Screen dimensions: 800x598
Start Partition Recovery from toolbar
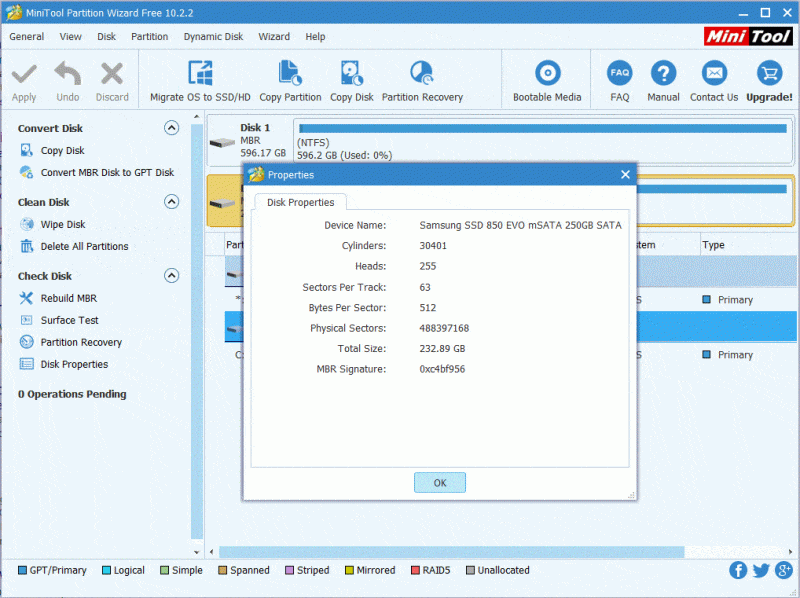pyautogui.click(x=422, y=82)
